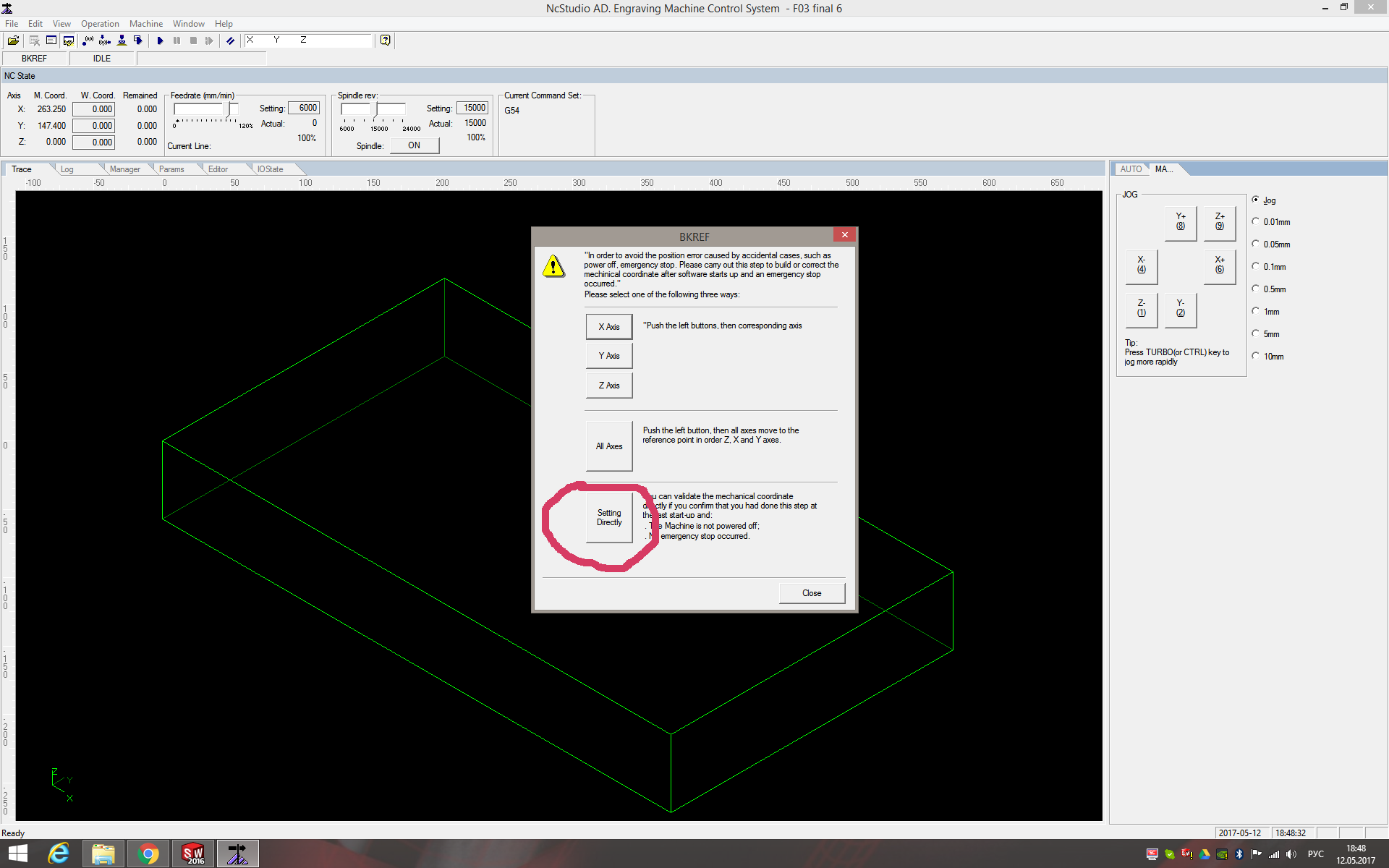Click the yellow warning icon in BKREF dialog
Image resolution: width=1389 pixels, height=868 pixels.
pos(553,266)
